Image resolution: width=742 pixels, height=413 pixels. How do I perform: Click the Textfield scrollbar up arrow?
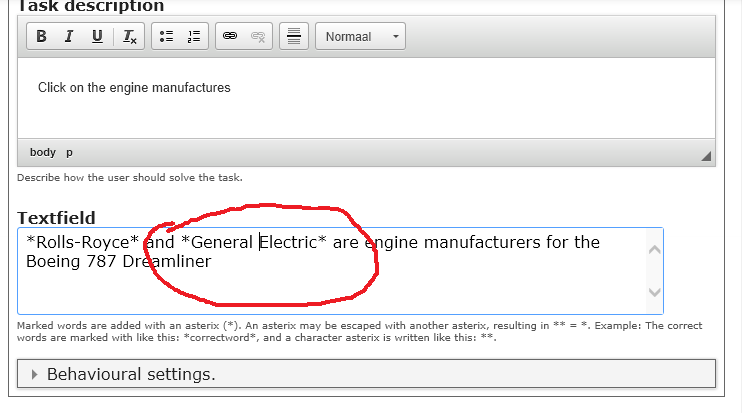654,250
